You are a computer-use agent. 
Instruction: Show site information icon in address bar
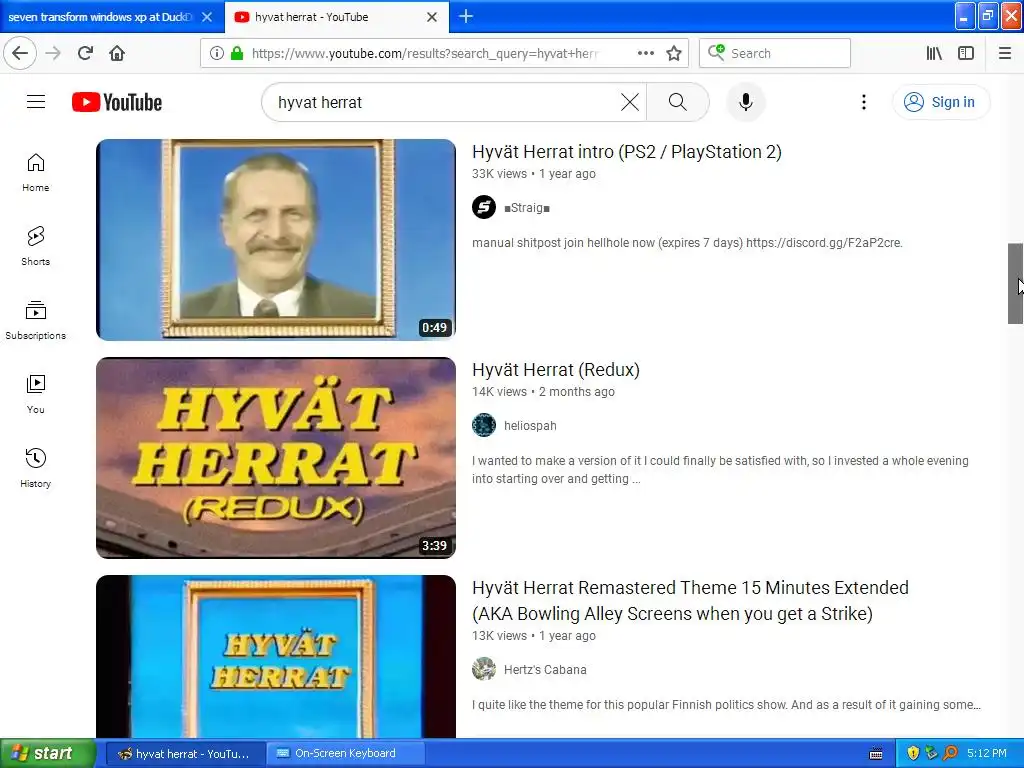[216, 53]
